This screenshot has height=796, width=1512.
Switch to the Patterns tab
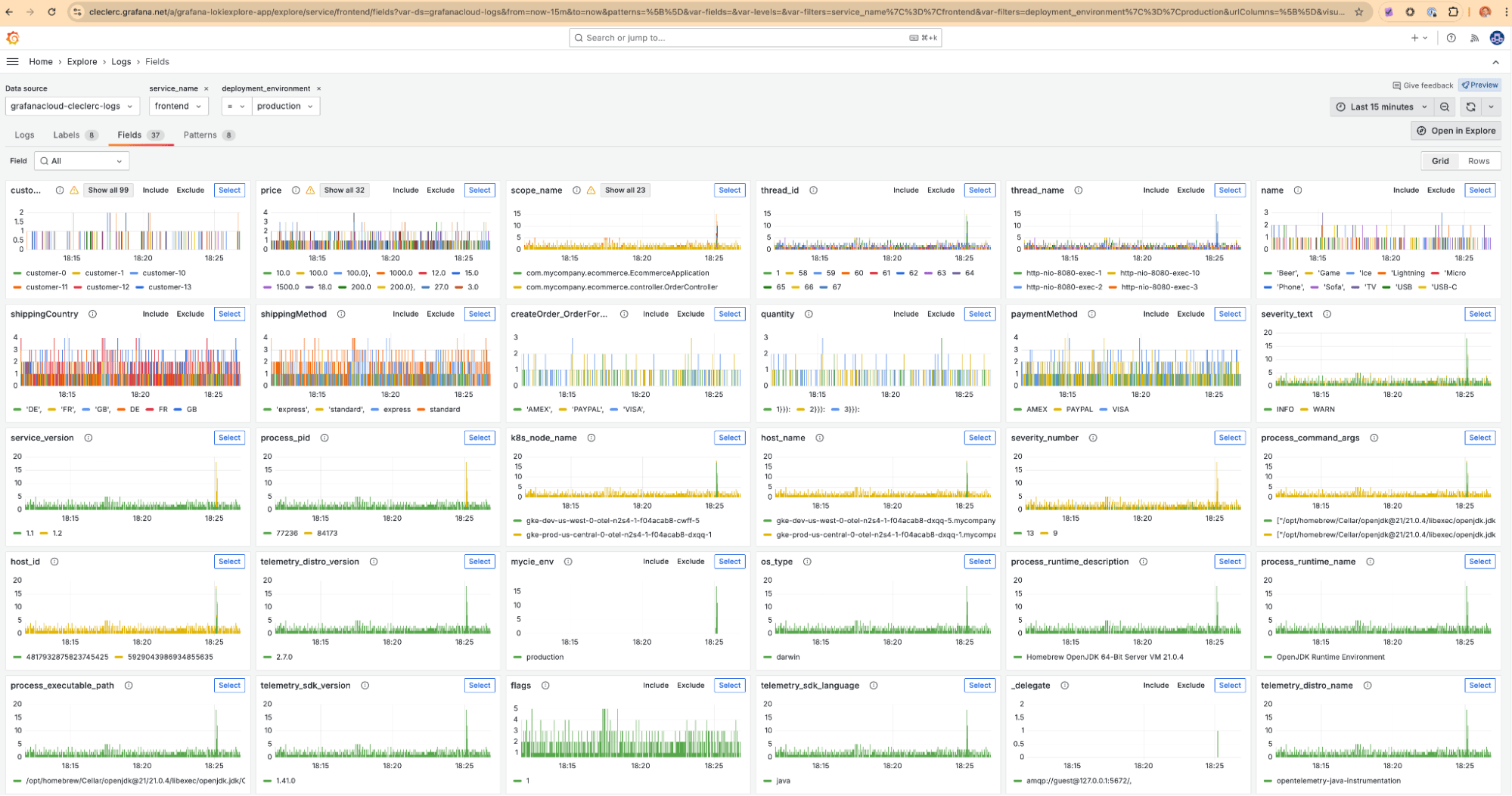(x=202, y=135)
